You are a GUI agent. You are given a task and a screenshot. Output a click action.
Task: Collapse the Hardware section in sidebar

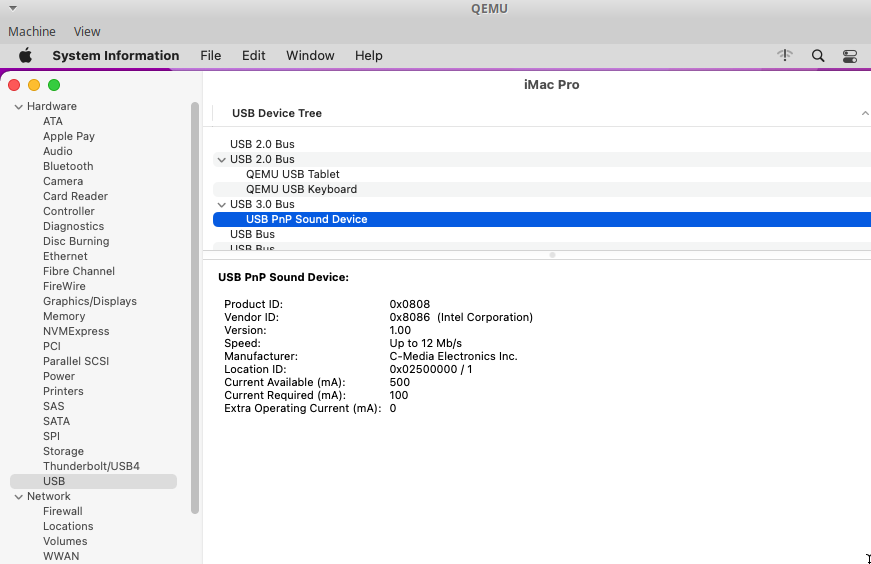click(18, 107)
